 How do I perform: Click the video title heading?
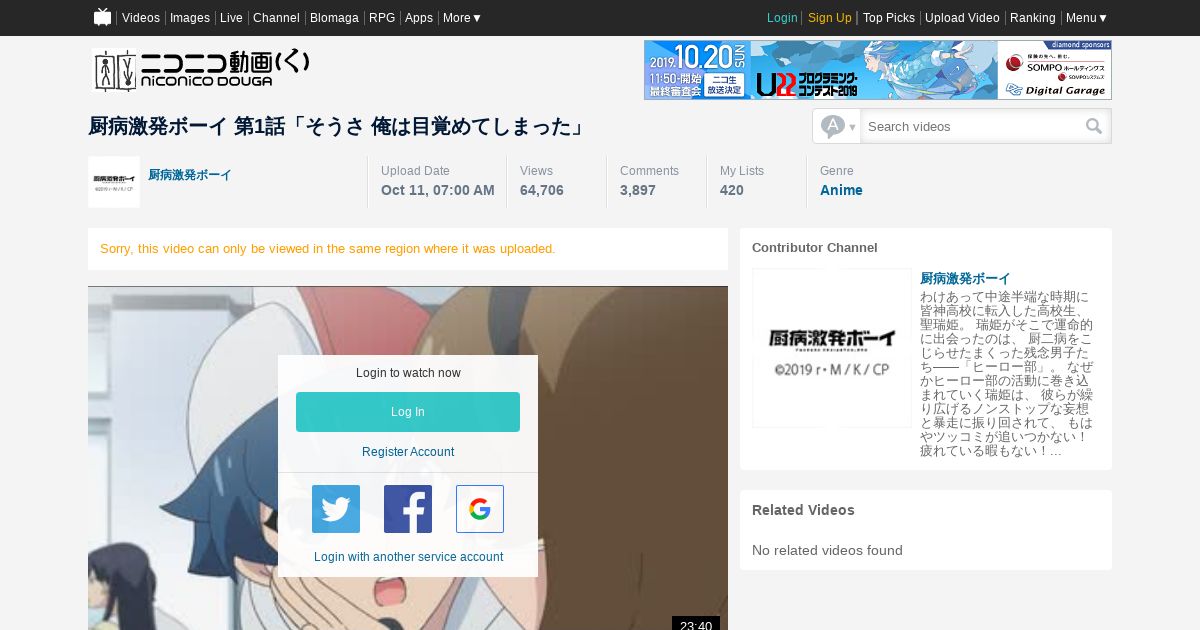[336, 126]
